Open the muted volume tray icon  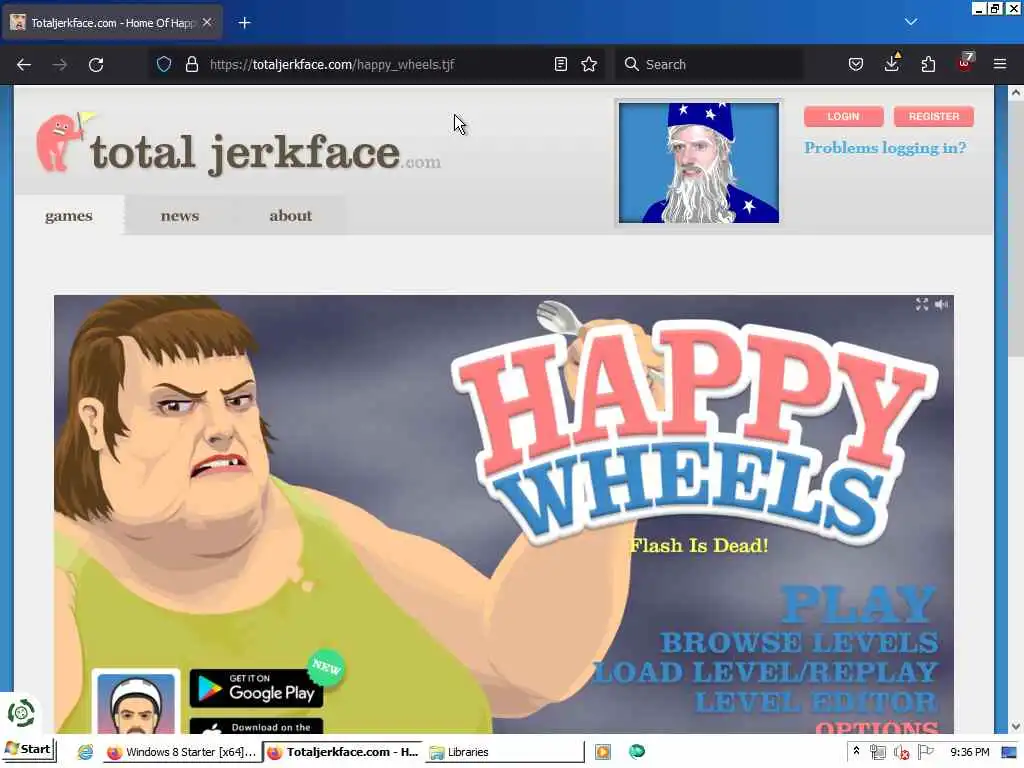coord(902,752)
